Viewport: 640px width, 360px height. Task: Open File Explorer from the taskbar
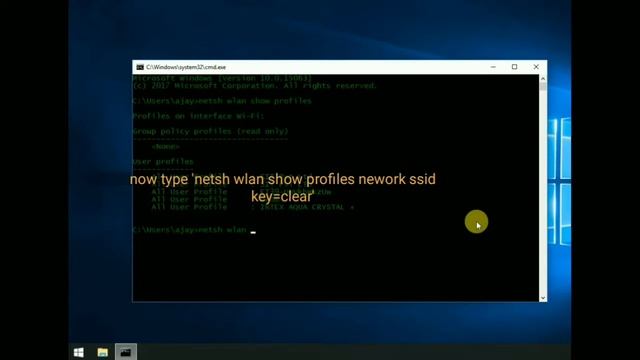click(x=102, y=352)
